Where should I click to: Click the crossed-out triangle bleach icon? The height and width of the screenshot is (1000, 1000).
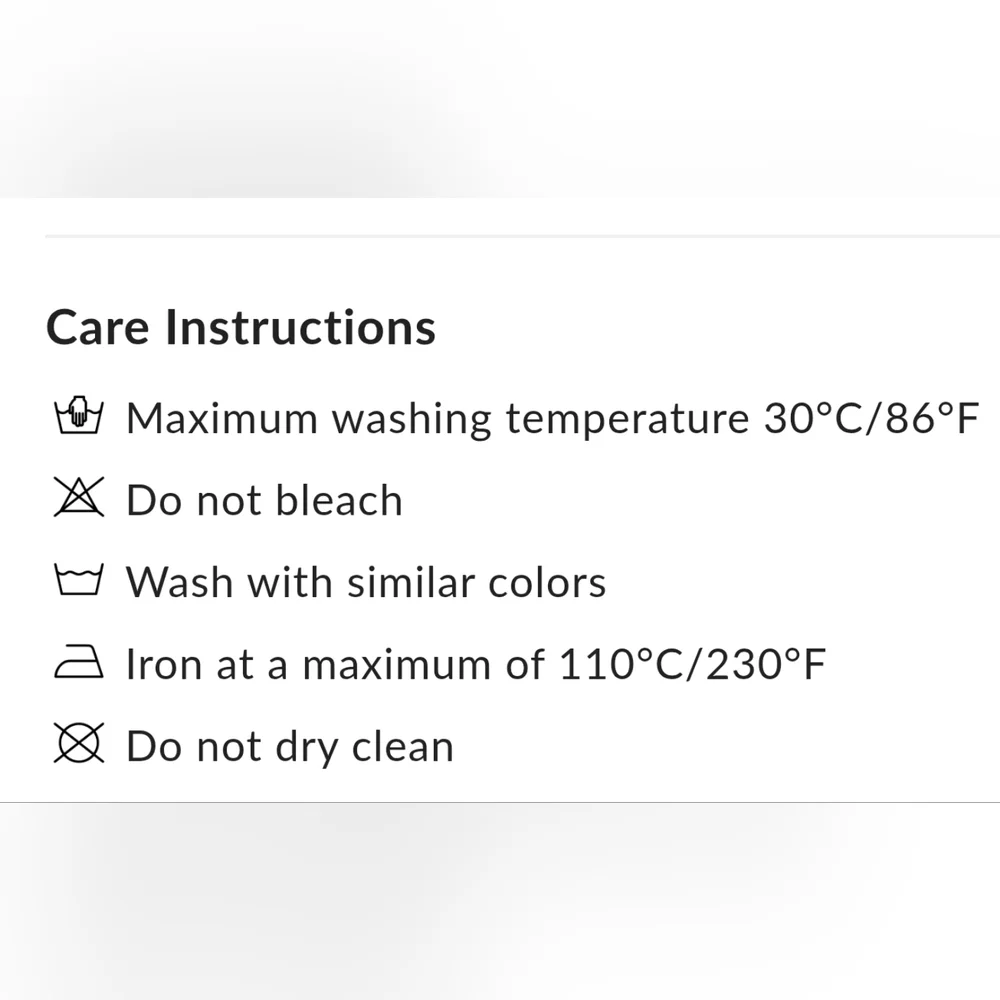78,499
